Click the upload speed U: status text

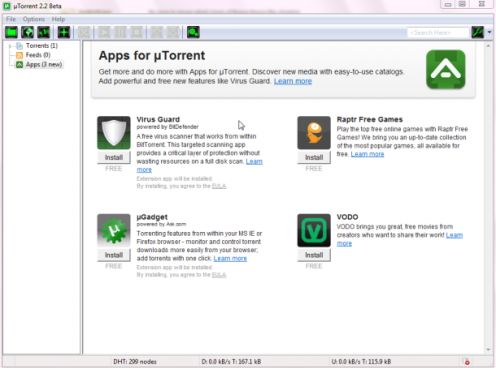pyautogui.click(x=361, y=362)
